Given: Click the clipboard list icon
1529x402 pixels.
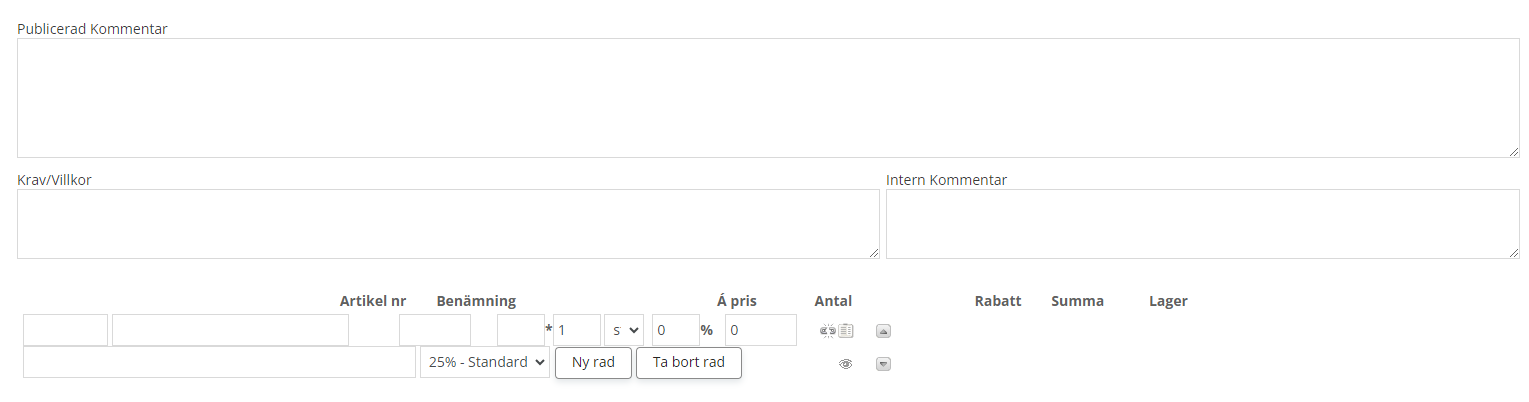Looking at the screenshot, I should (846, 330).
